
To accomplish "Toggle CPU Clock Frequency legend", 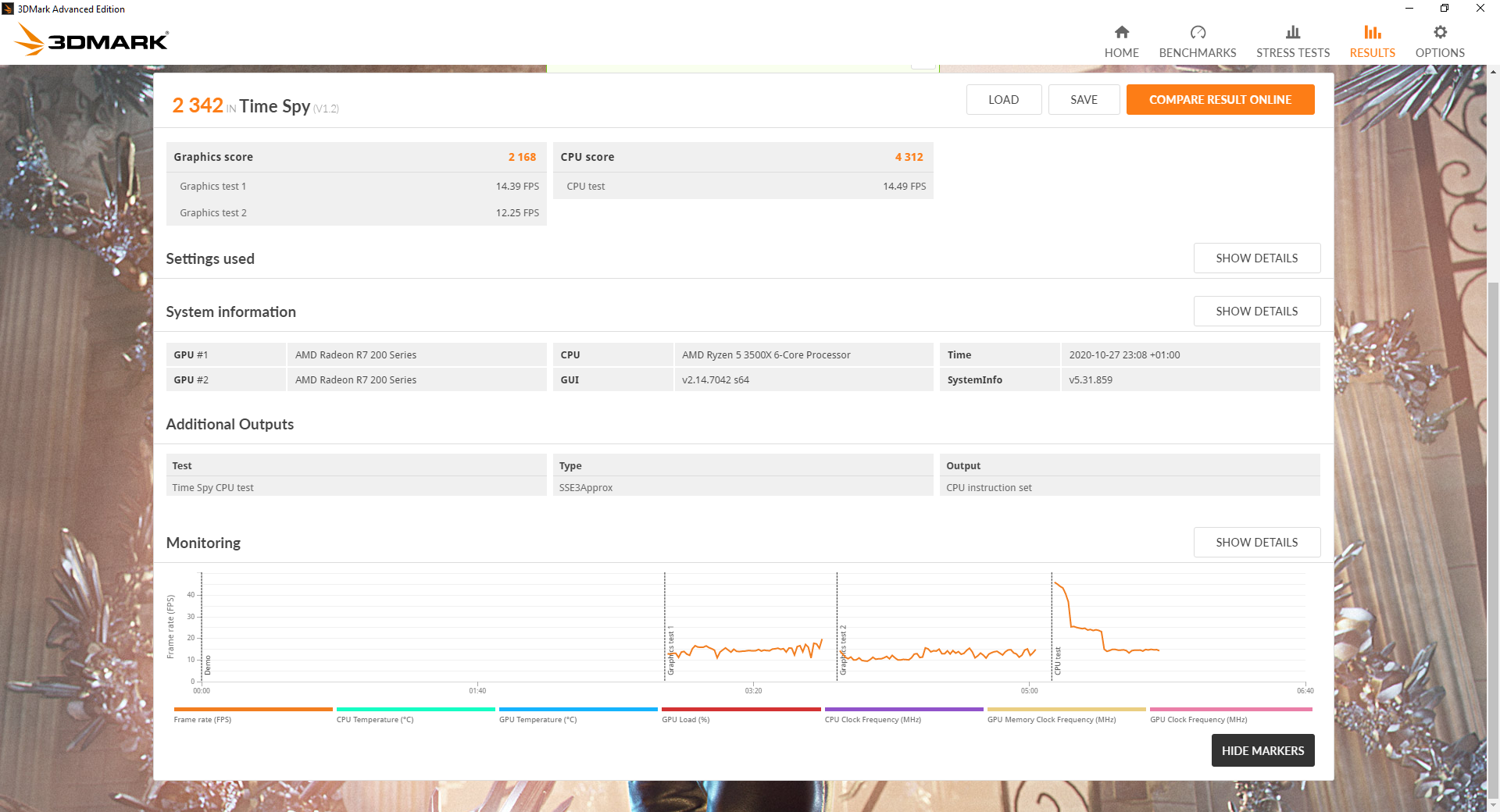I will coord(903,714).
